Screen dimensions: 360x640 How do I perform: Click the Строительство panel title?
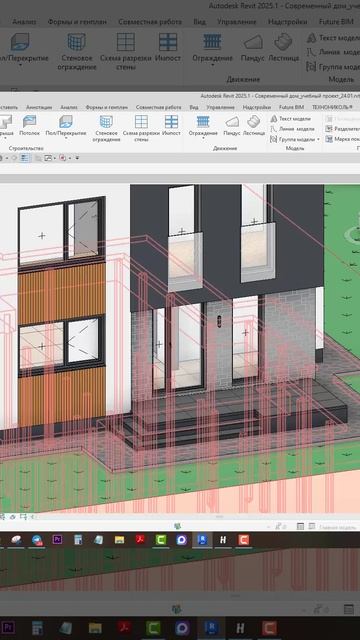[26, 149]
